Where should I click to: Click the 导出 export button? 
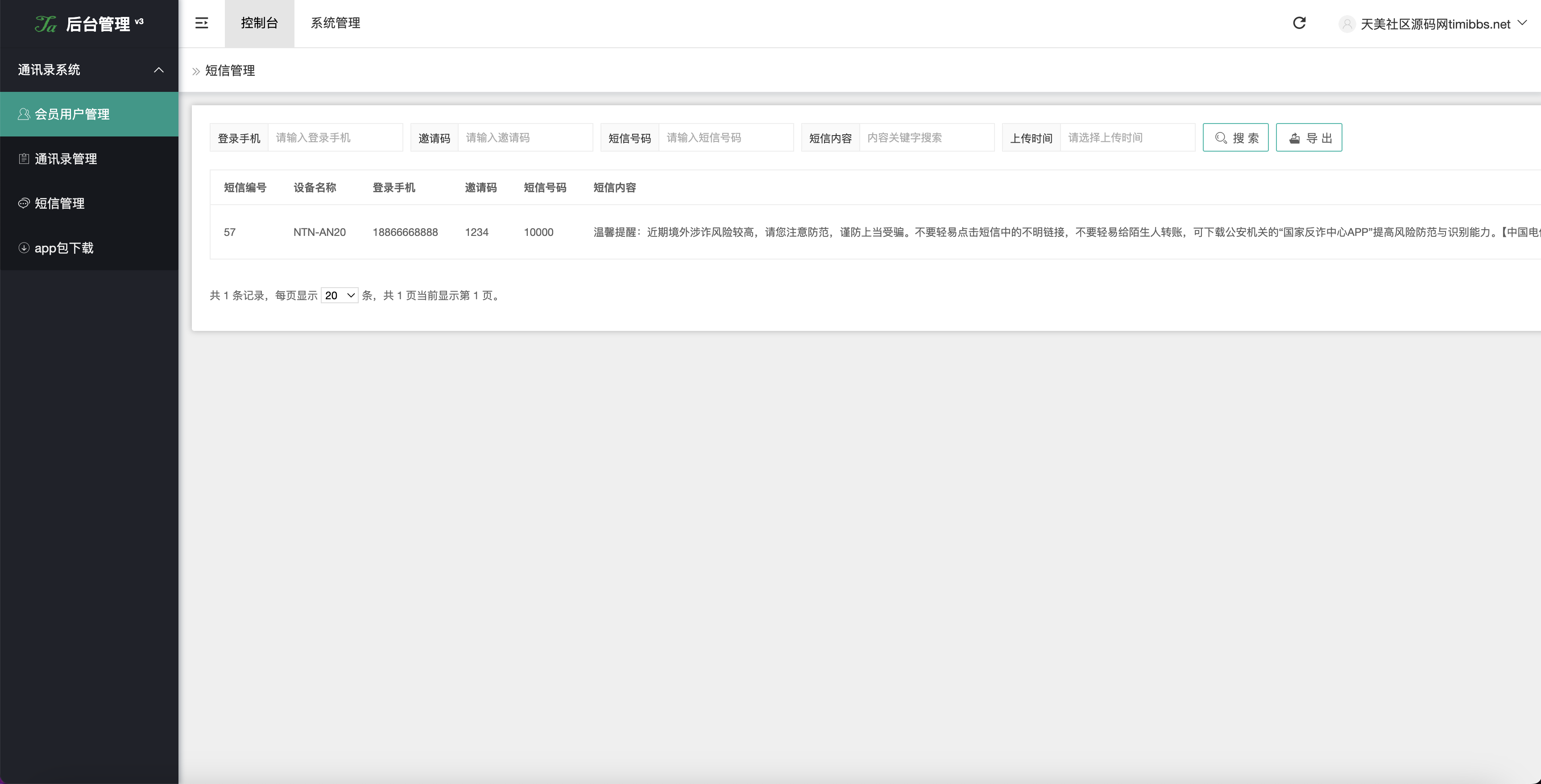[x=1309, y=137]
